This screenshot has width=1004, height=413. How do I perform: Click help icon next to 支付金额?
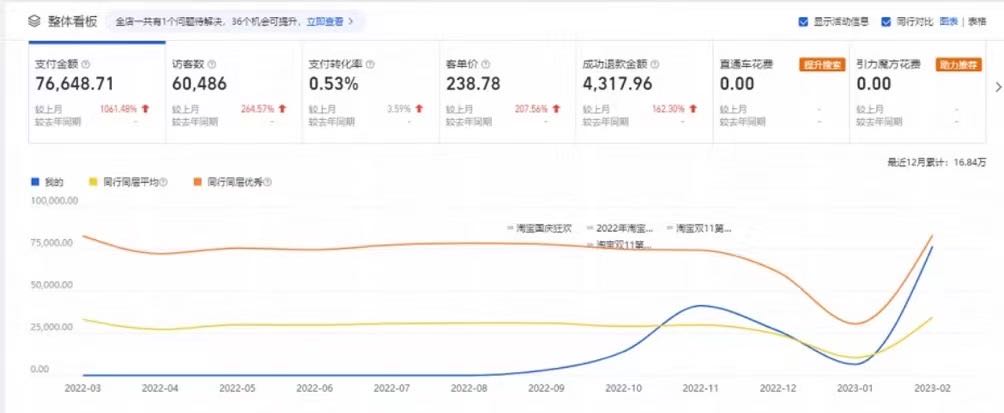click(x=85, y=64)
